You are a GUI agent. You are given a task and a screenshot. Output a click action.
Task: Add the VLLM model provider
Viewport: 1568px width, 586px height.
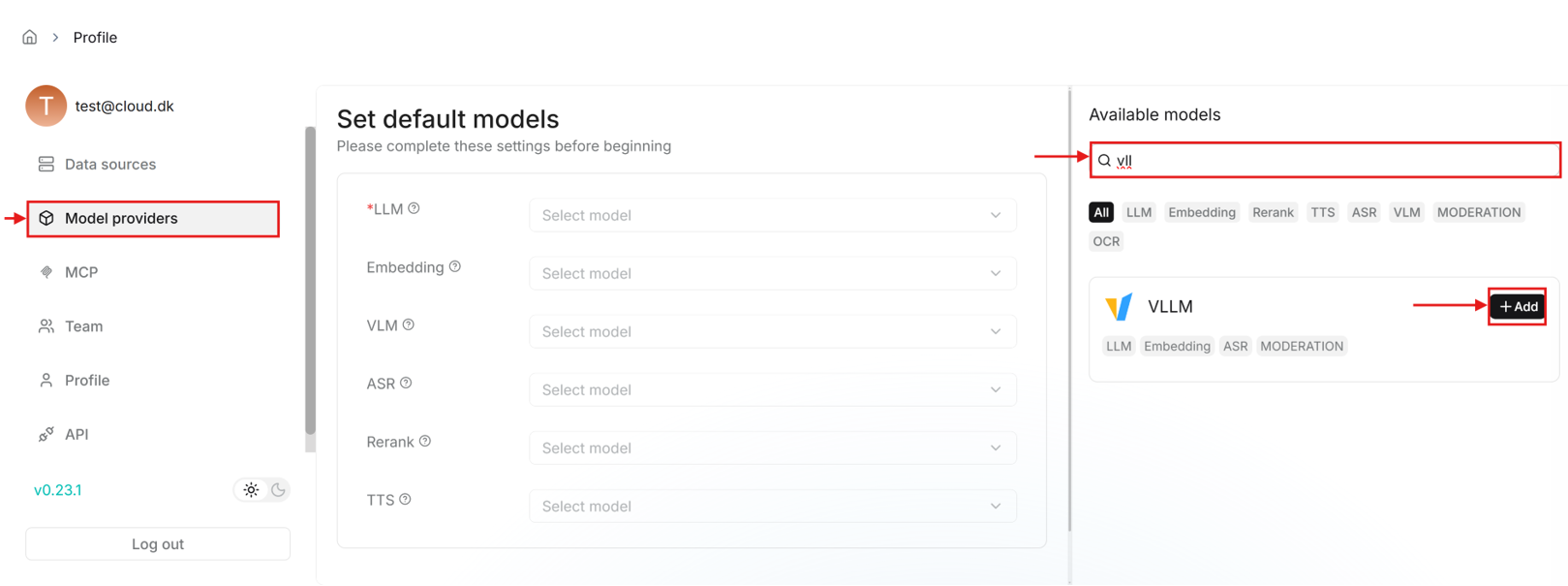point(1518,307)
